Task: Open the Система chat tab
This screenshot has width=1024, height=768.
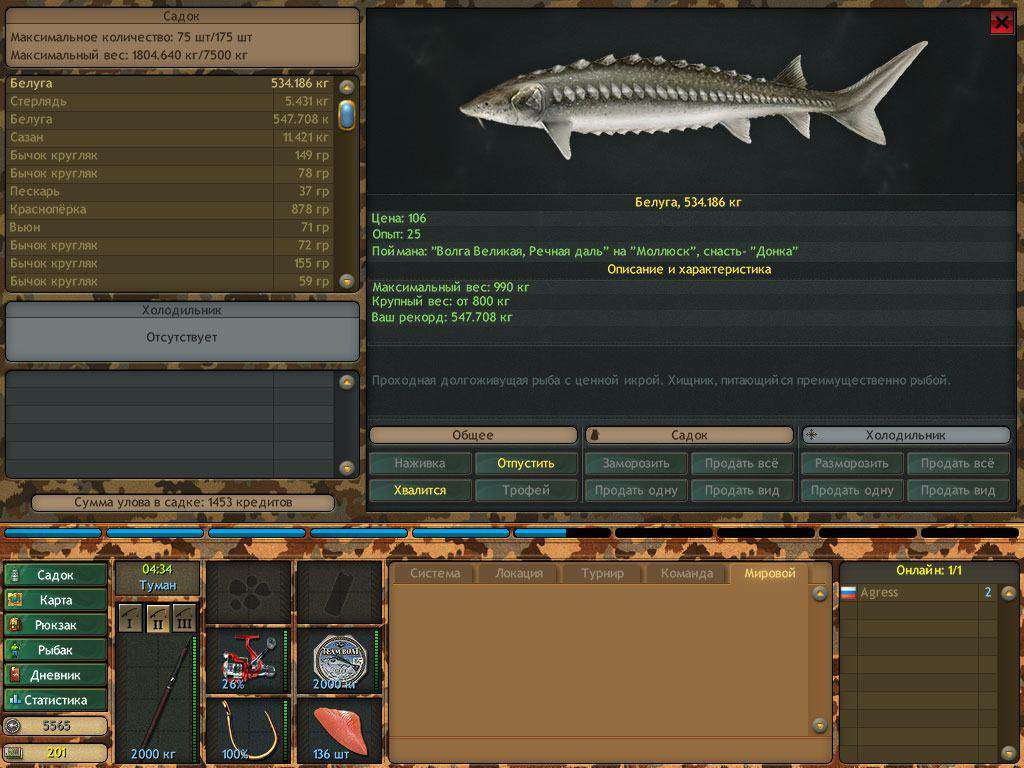Action: pos(435,573)
